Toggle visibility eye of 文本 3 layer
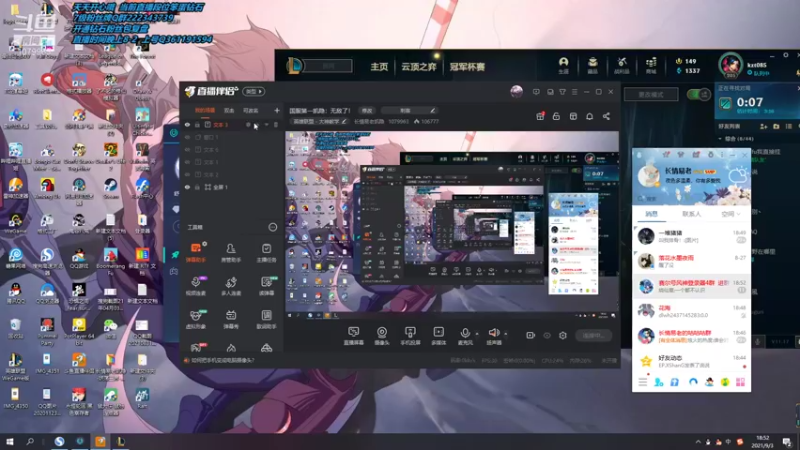The width and height of the screenshot is (800, 450). (x=187, y=124)
